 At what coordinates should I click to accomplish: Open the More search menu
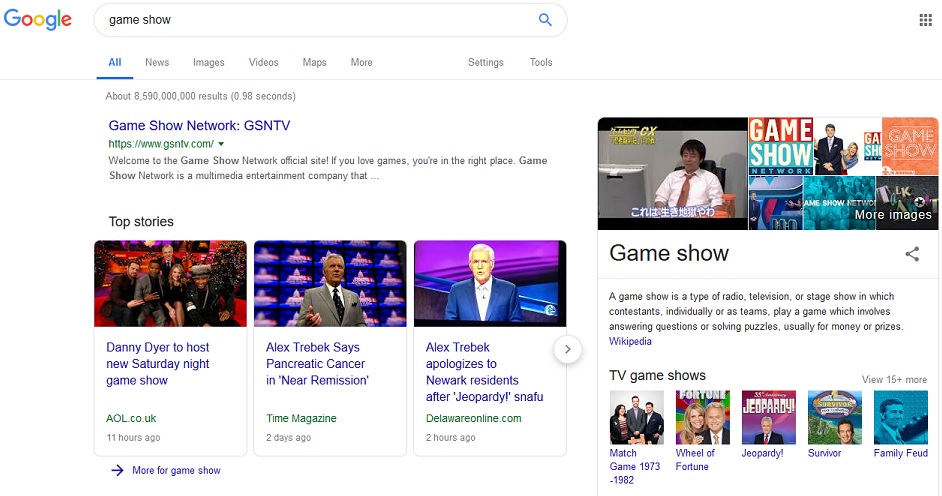(x=361, y=62)
